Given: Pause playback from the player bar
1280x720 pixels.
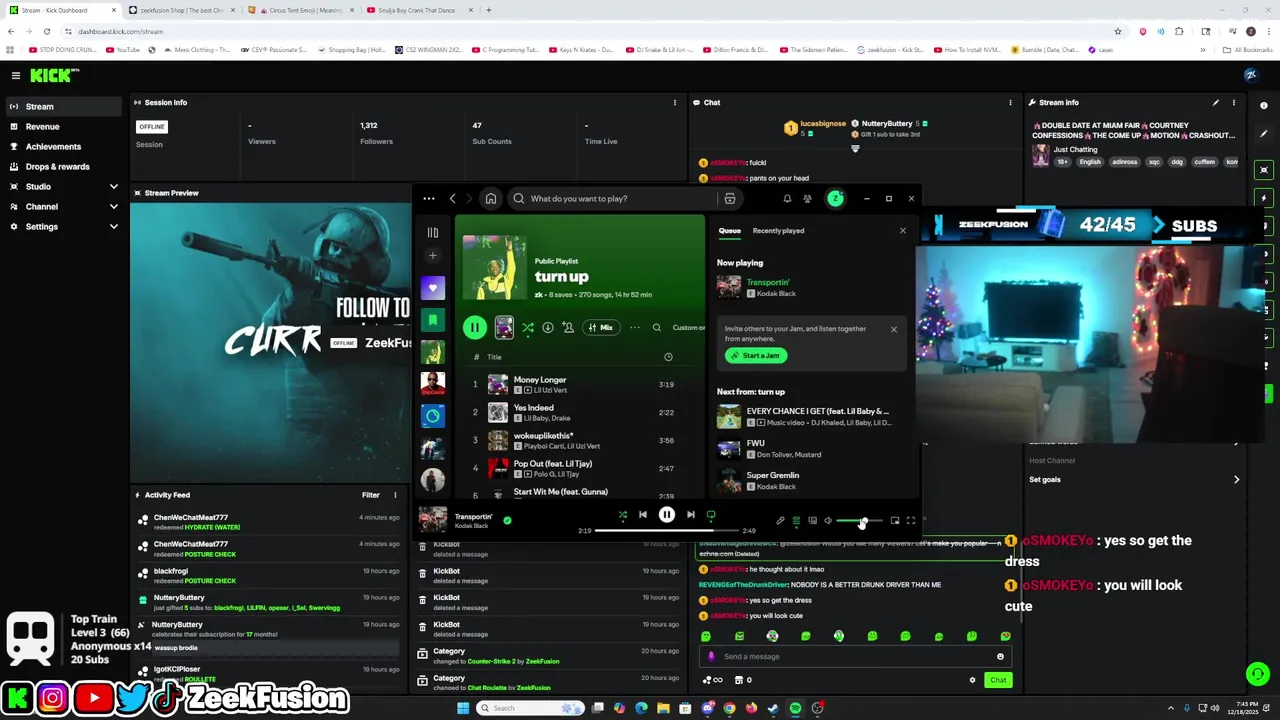Looking at the screenshot, I should [667, 515].
